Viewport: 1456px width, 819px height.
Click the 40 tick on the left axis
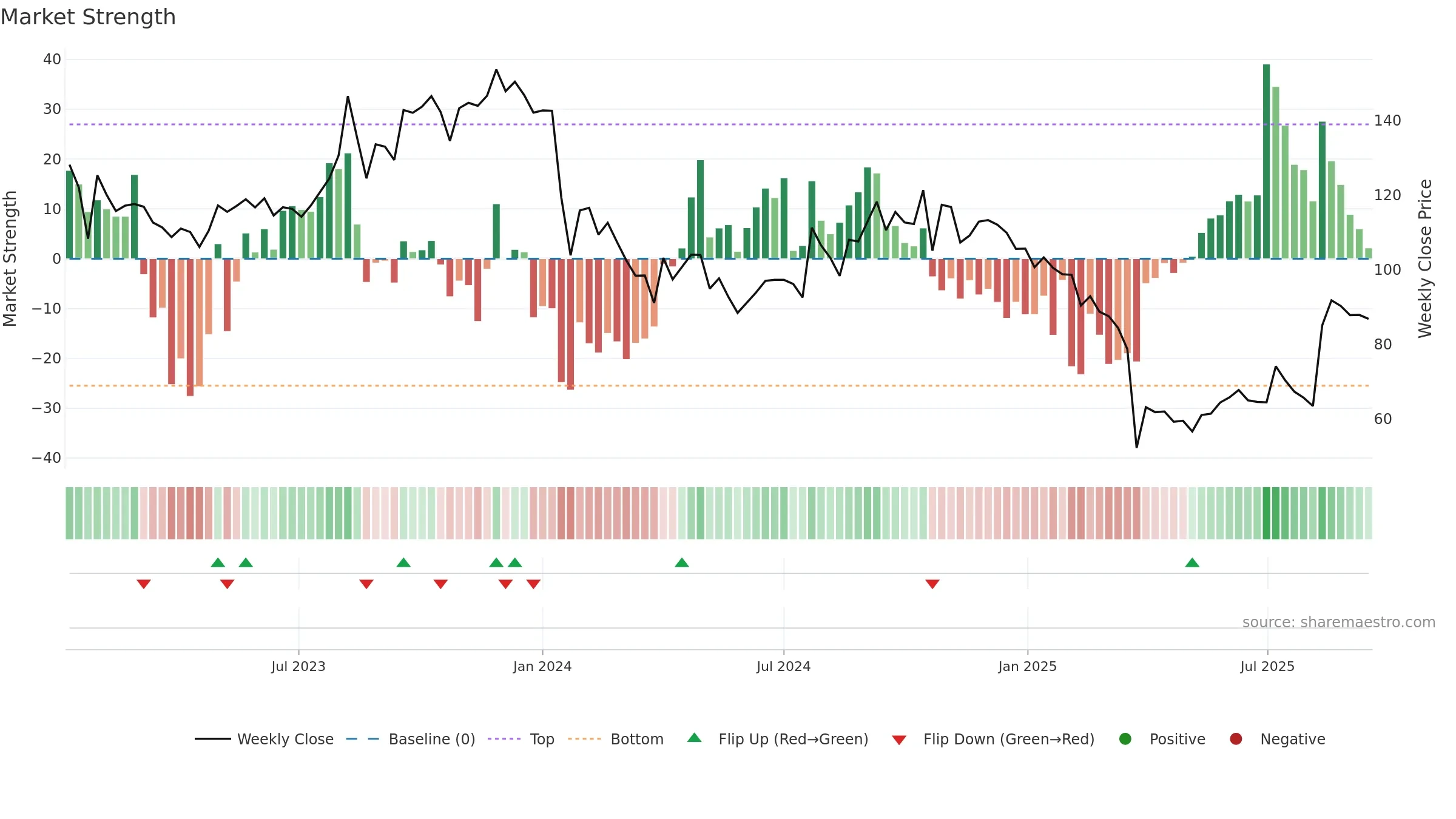[x=52, y=59]
